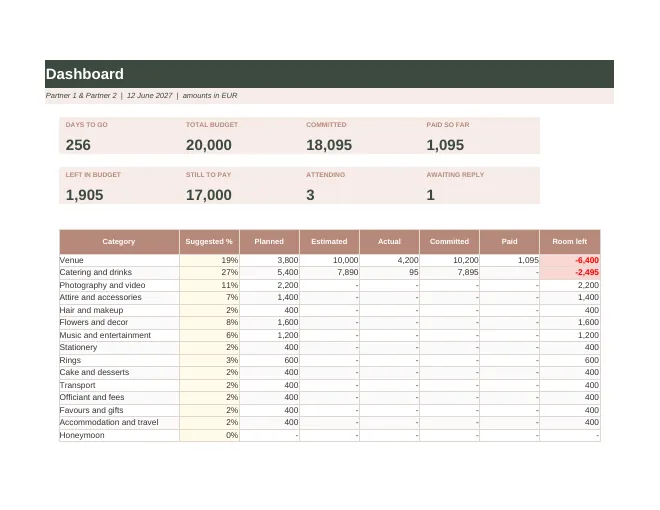The height and width of the screenshot is (510, 660).
Task: Click the Accommodation and travel cell
Action: pos(119,422)
